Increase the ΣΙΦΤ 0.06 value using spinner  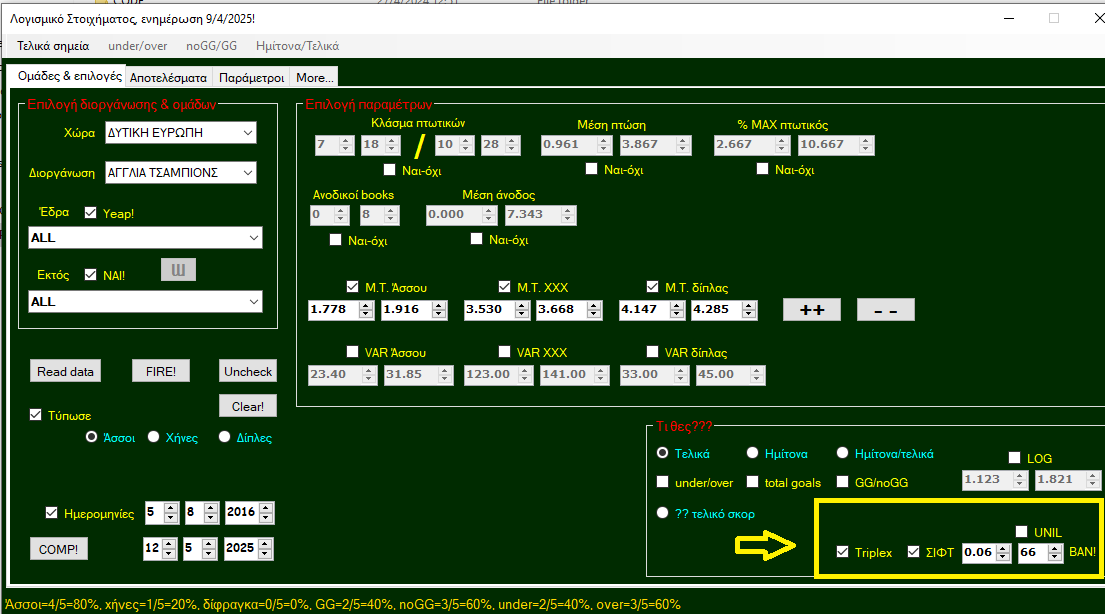[1003, 548]
